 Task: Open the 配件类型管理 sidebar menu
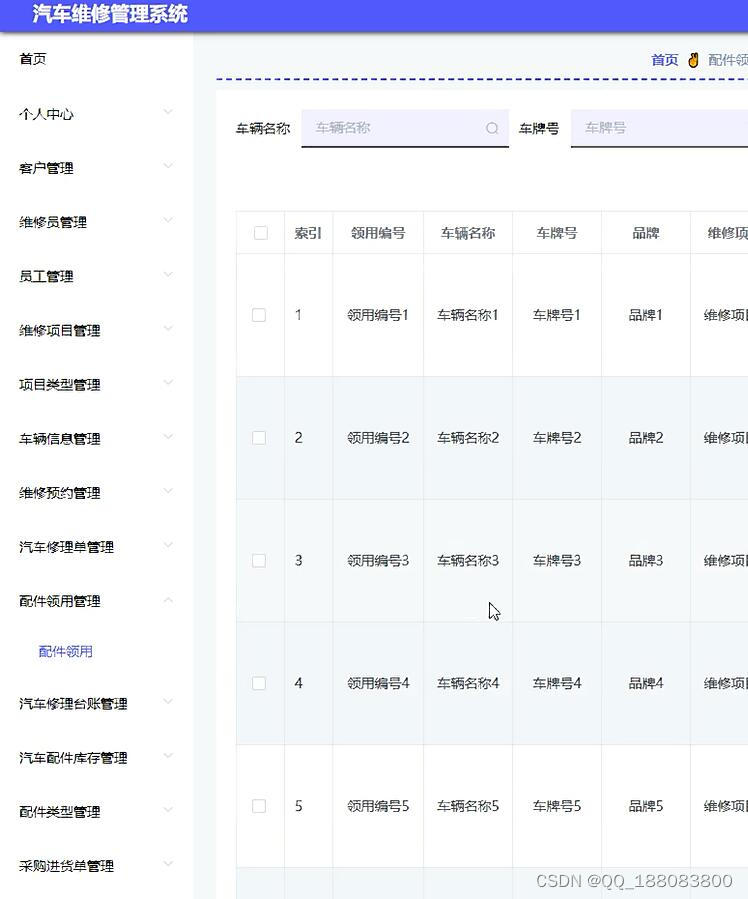pyautogui.click(x=60, y=812)
